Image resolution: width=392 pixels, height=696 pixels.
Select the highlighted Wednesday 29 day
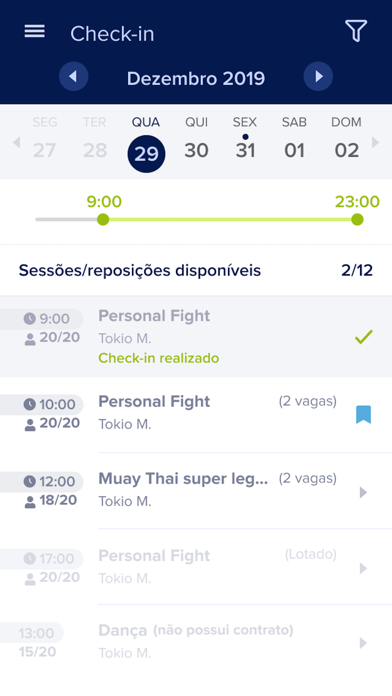(146, 154)
